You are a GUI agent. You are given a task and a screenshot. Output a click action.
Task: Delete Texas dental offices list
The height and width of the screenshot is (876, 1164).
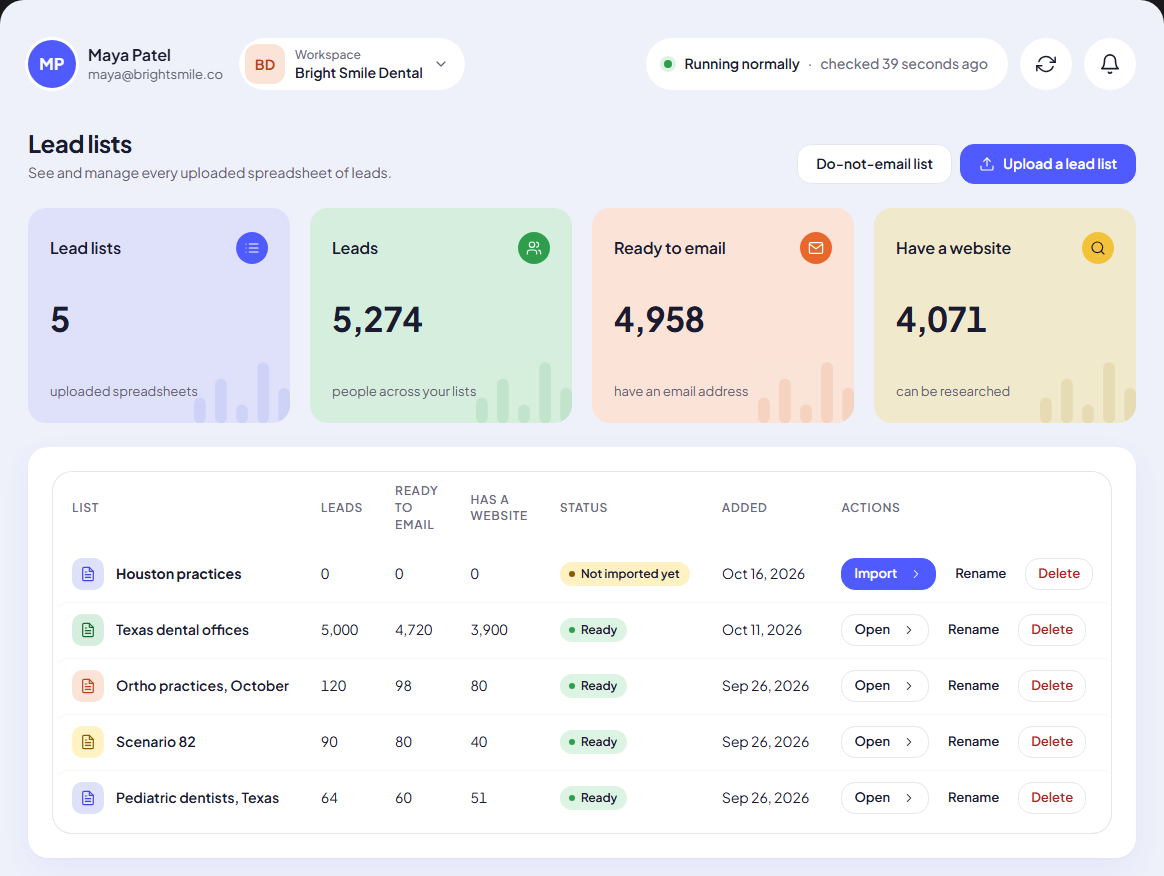tap(1052, 630)
